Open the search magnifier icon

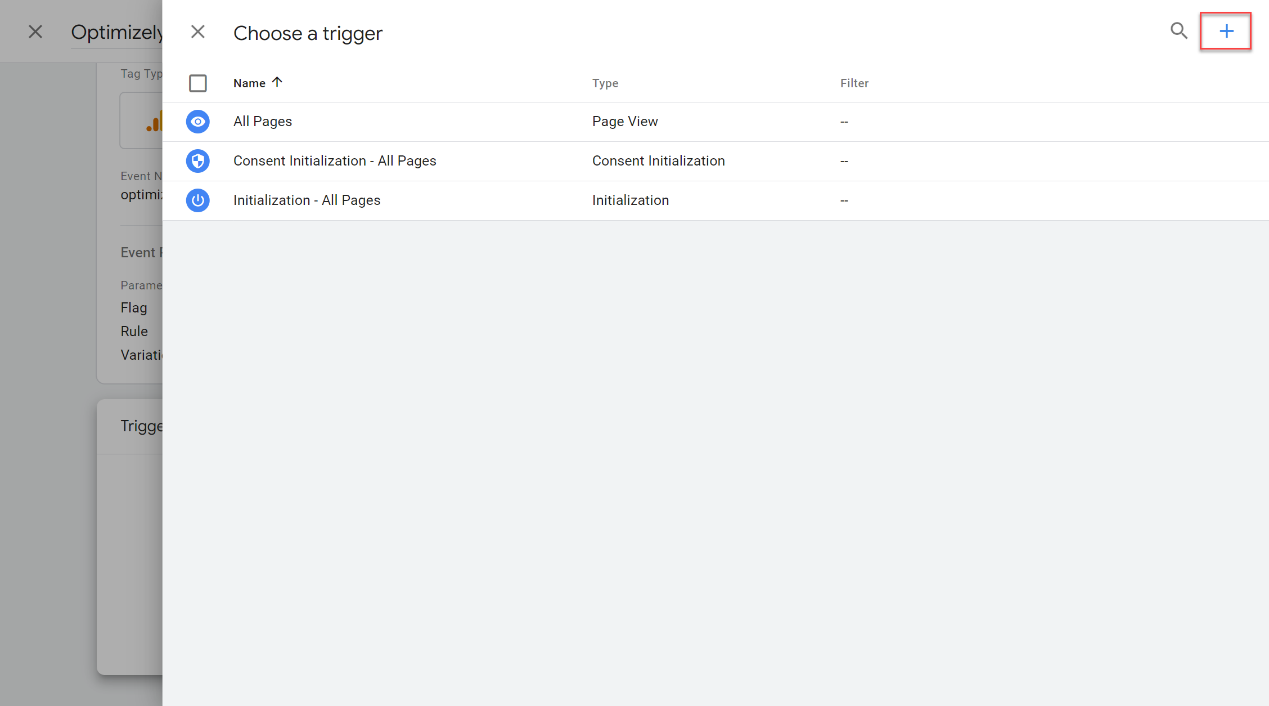click(1179, 31)
